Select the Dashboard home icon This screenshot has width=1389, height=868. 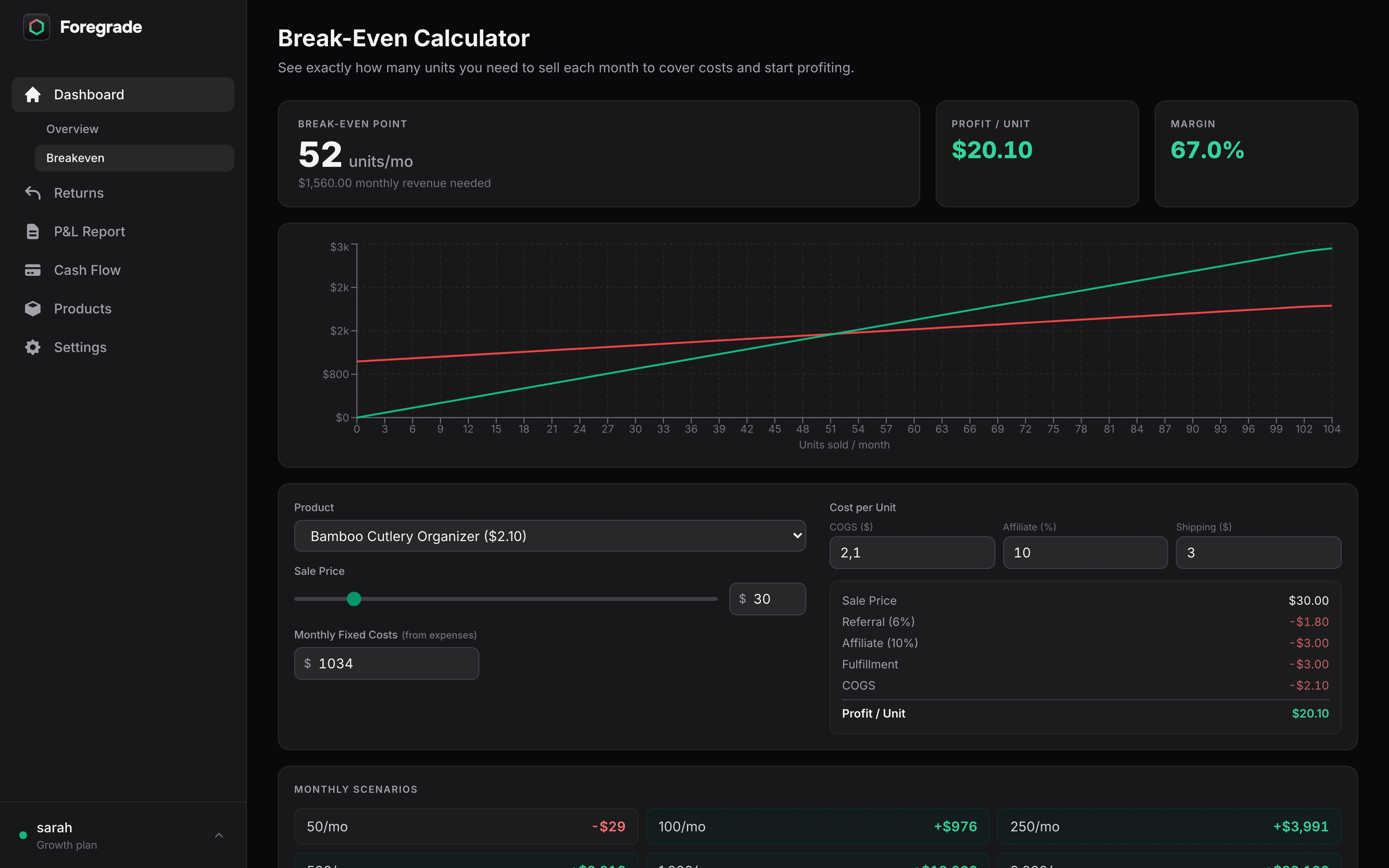33,94
